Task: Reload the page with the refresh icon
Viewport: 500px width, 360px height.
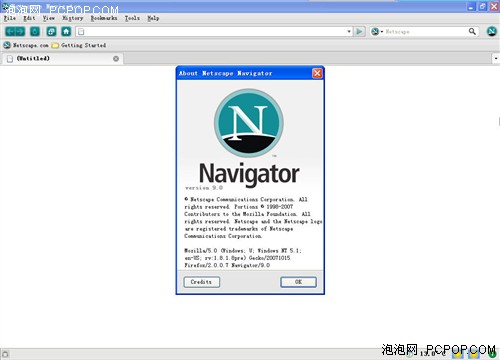Action: pyautogui.click(x=35, y=32)
